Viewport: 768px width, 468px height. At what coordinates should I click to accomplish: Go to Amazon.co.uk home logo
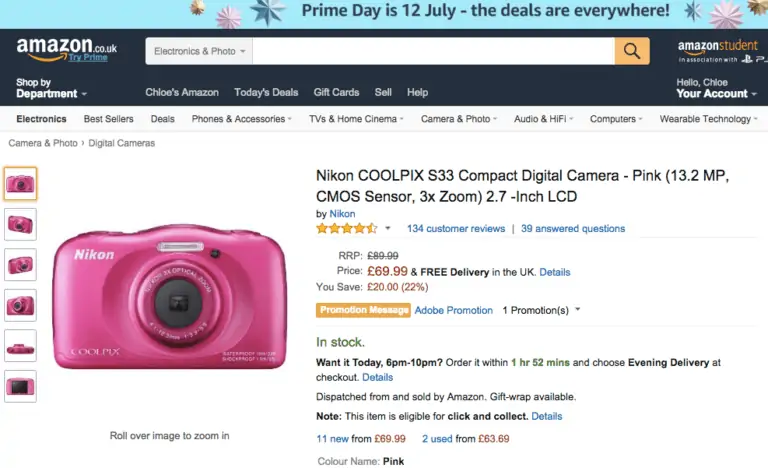point(67,49)
